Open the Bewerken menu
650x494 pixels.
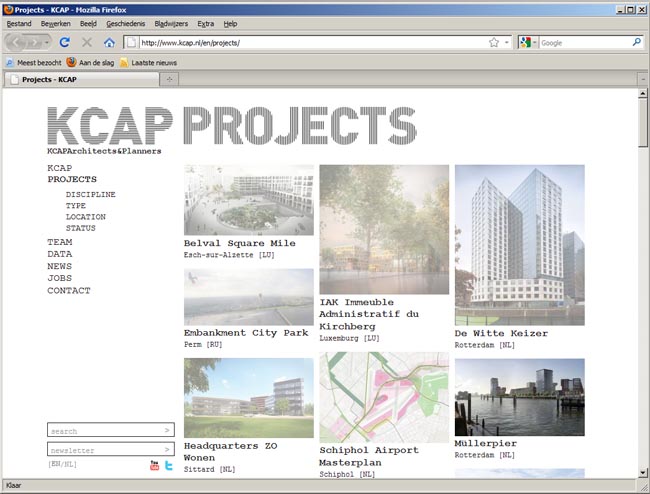(x=56, y=24)
